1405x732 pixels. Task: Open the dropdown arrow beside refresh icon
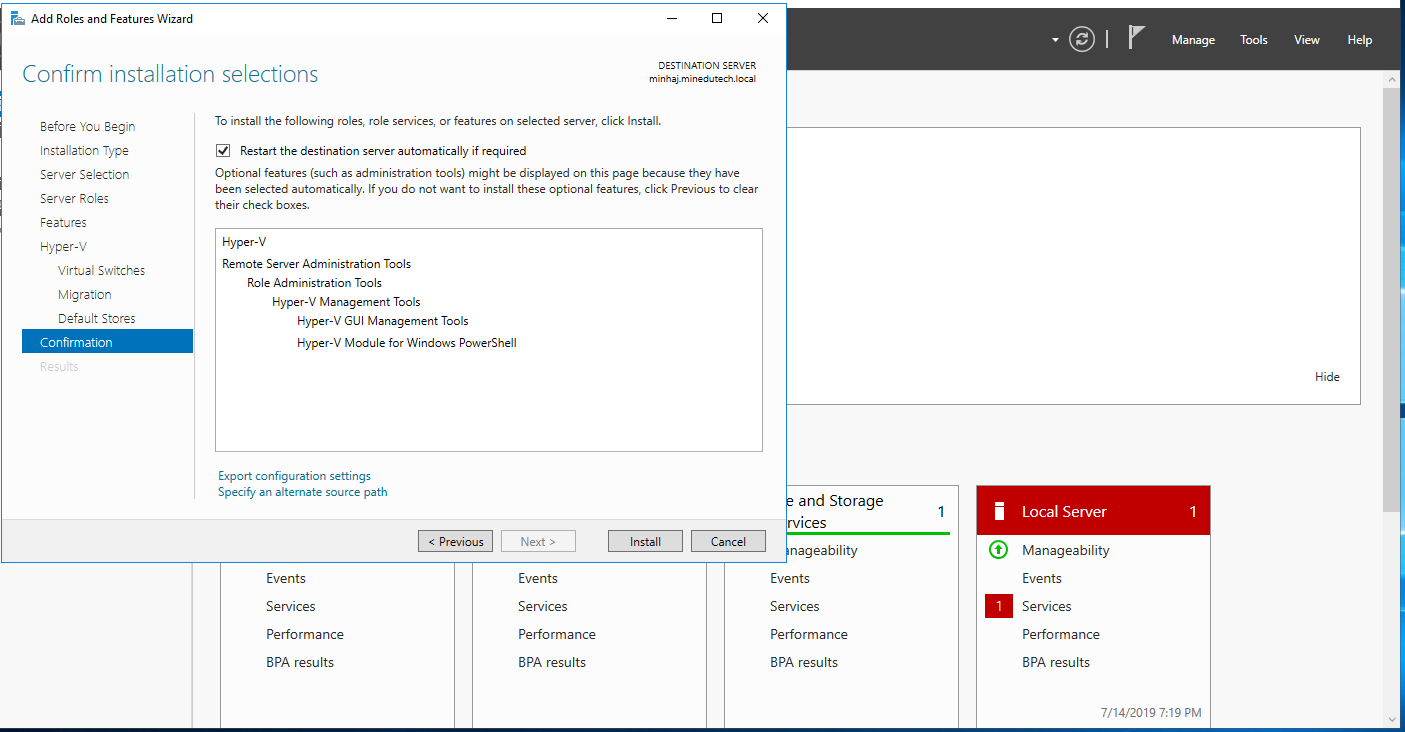pyautogui.click(x=1055, y=40)
